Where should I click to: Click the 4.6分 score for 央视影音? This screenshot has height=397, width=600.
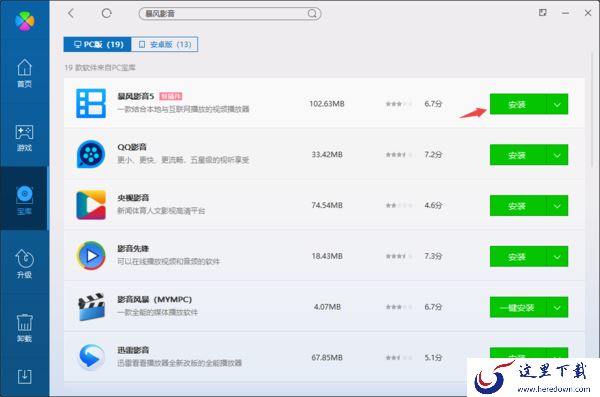[433, 205]
